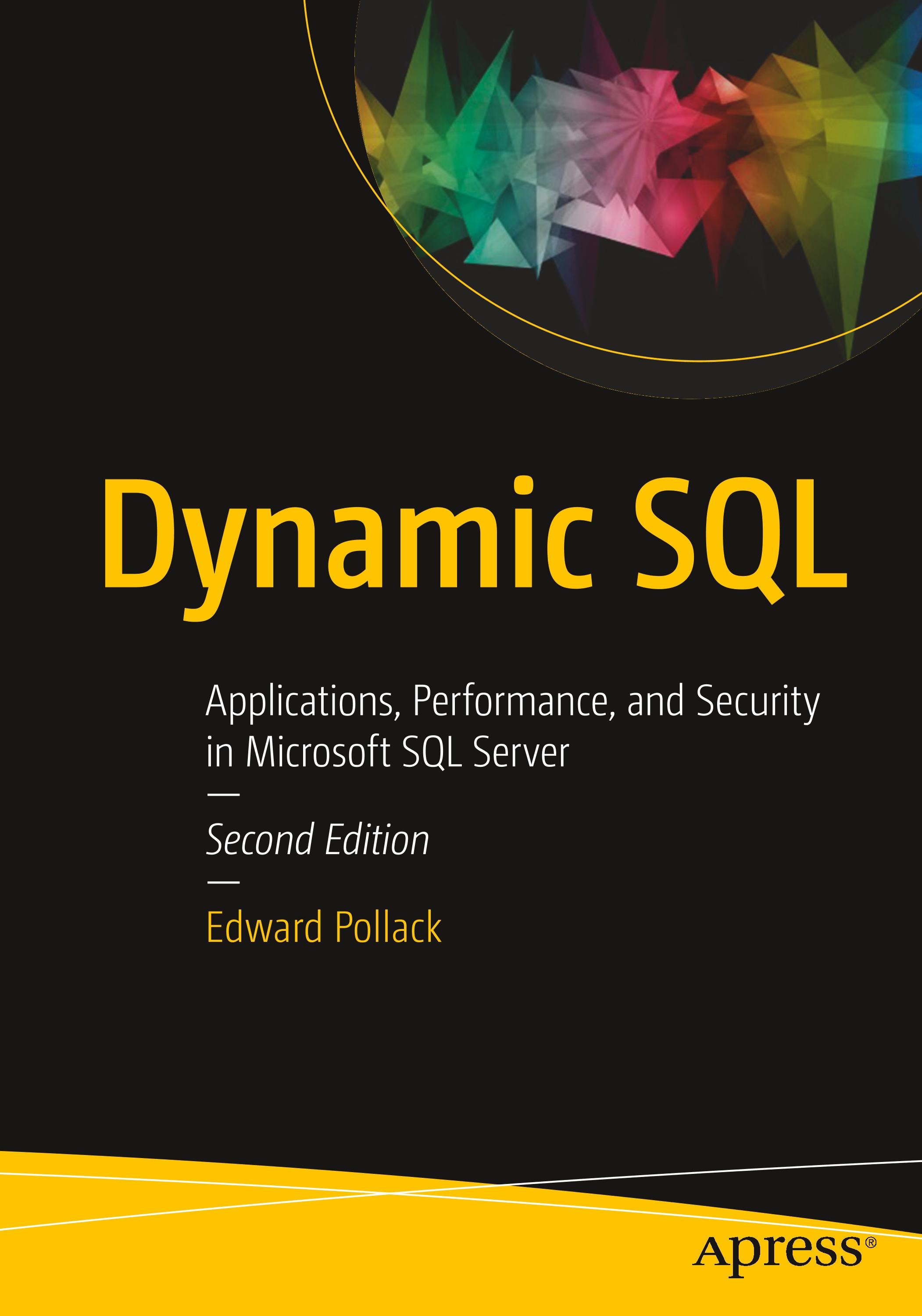This screenshot has width=922, height=1316.
Task: Click the text "in Microsoft SQL Server"
Action: 388,752
